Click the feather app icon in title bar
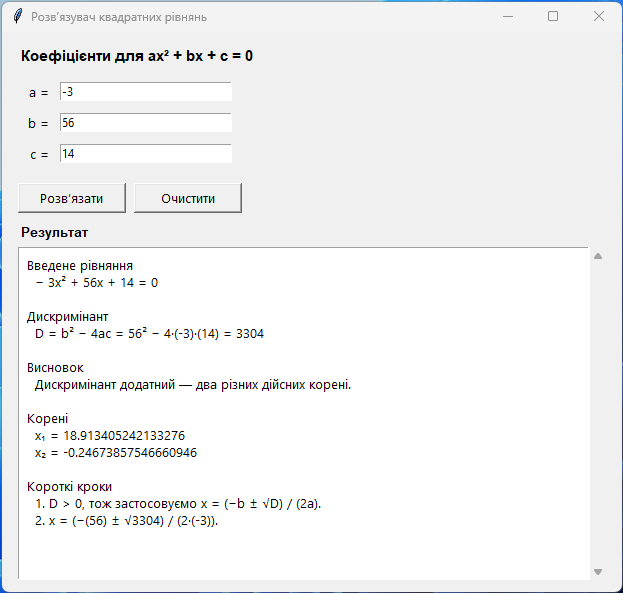Screen dimensions: 623x593 [x=17, y=17]
